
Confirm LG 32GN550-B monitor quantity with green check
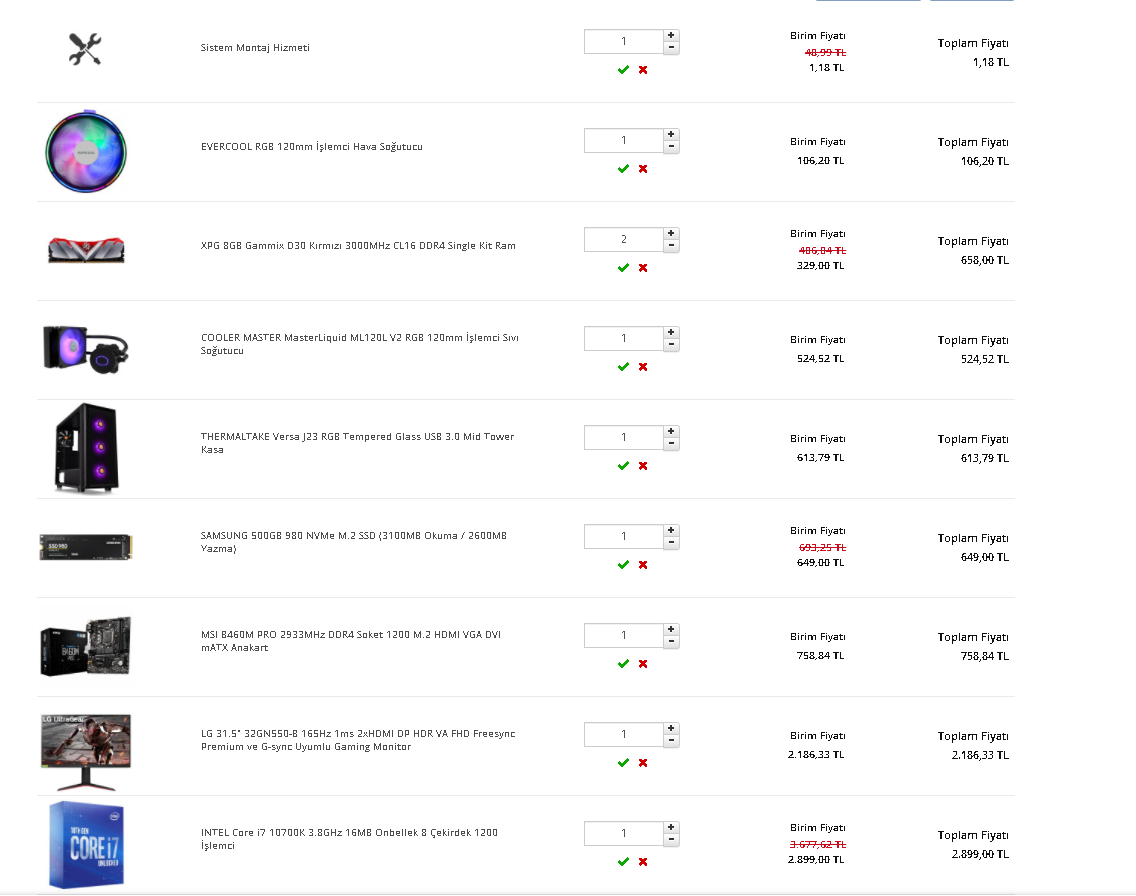pyautogui.click(x=623, y=763)
